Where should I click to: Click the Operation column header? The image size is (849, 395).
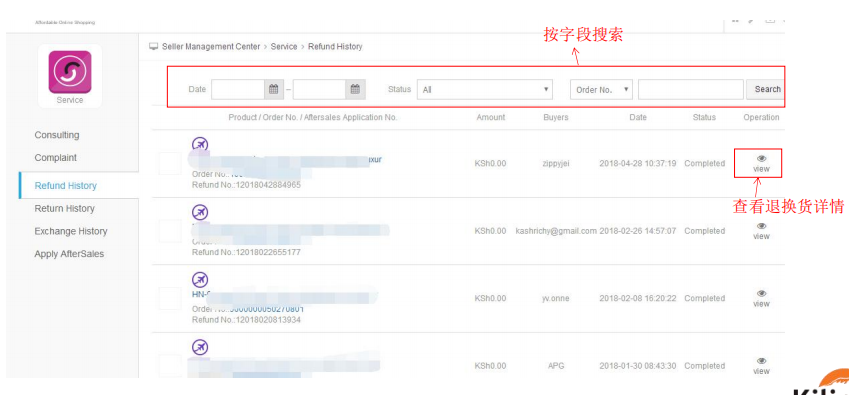(761, 117)
